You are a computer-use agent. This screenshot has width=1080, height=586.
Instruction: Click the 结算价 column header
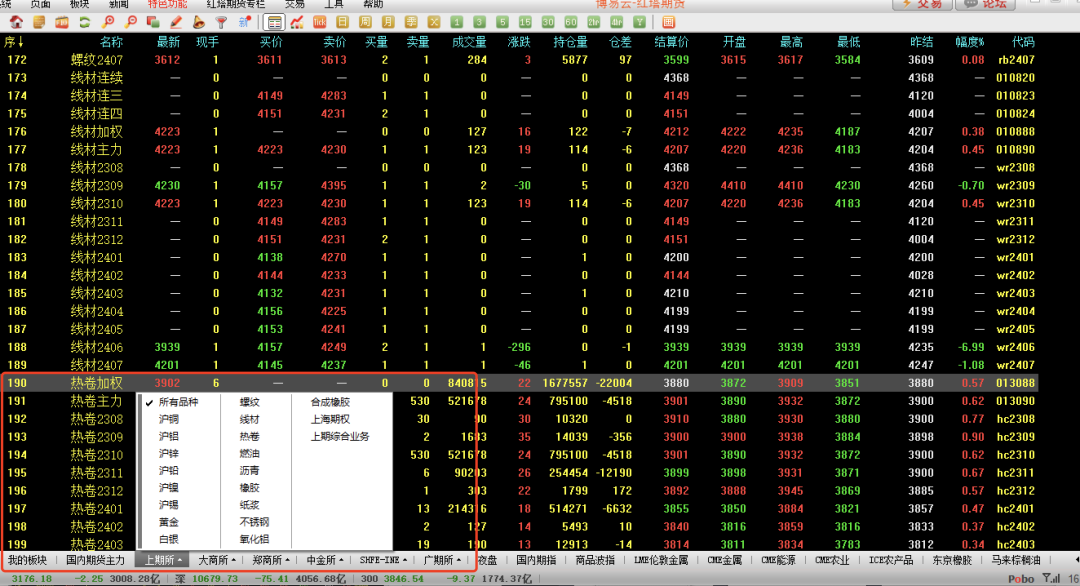672,42
